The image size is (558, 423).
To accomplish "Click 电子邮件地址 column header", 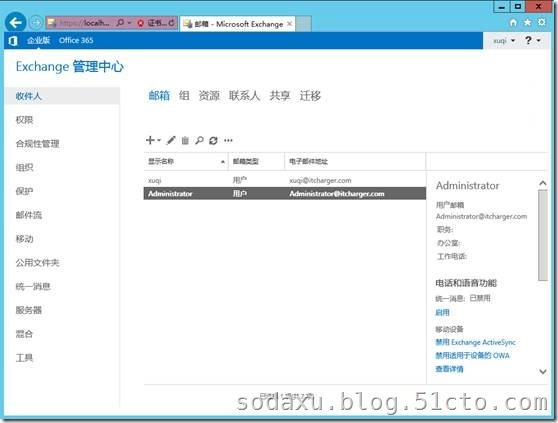I will click(355, 162).
